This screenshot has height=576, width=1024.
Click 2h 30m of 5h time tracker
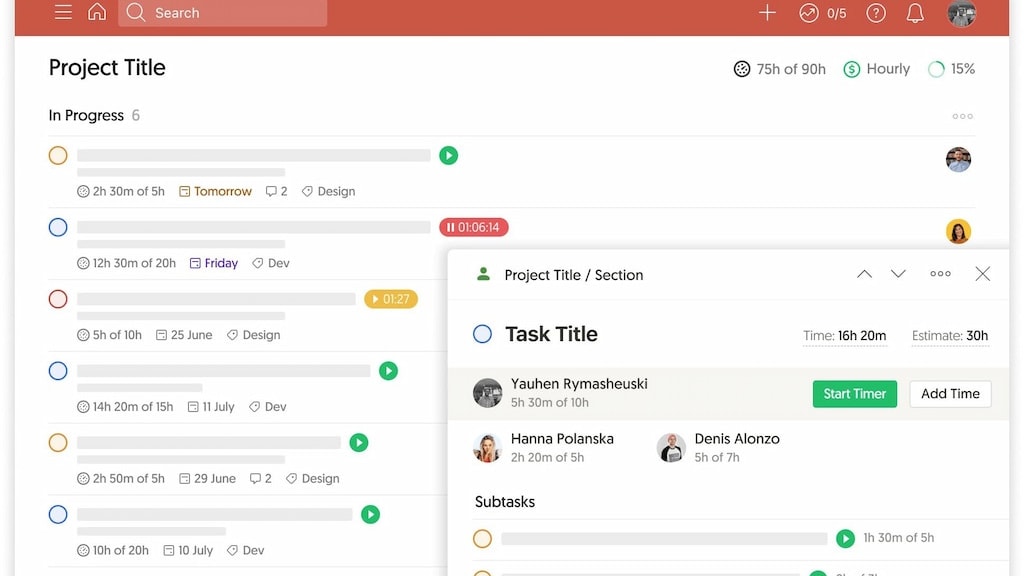coord(121,191)
